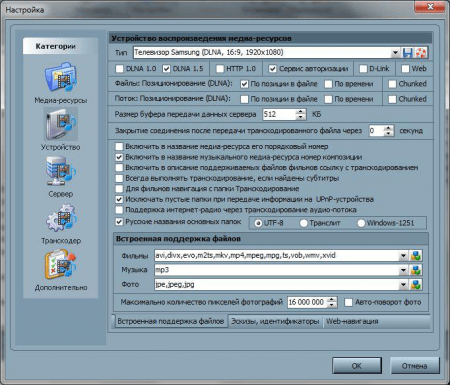Switch to Web-навигация tab

coord(352,321)
